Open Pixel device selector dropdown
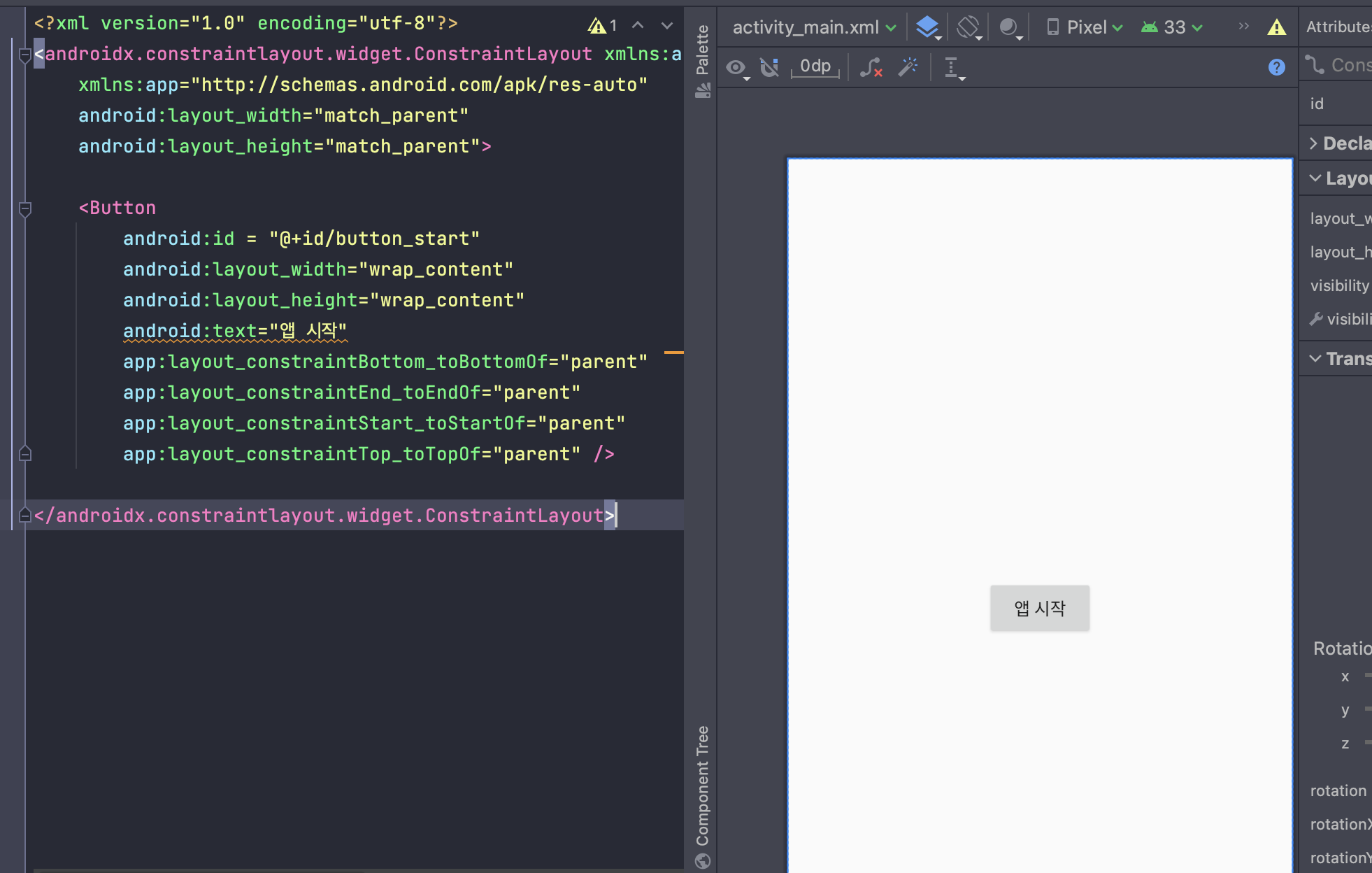The image size is (1372, 873). pyautogui.click(x=1085, y=27)
